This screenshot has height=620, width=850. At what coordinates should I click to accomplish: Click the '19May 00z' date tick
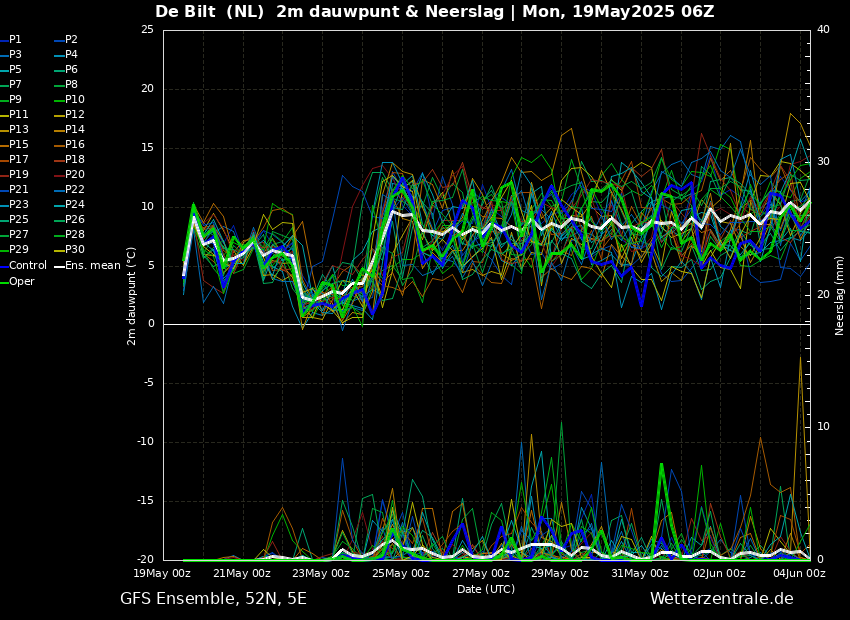click(x=164, y=573)
